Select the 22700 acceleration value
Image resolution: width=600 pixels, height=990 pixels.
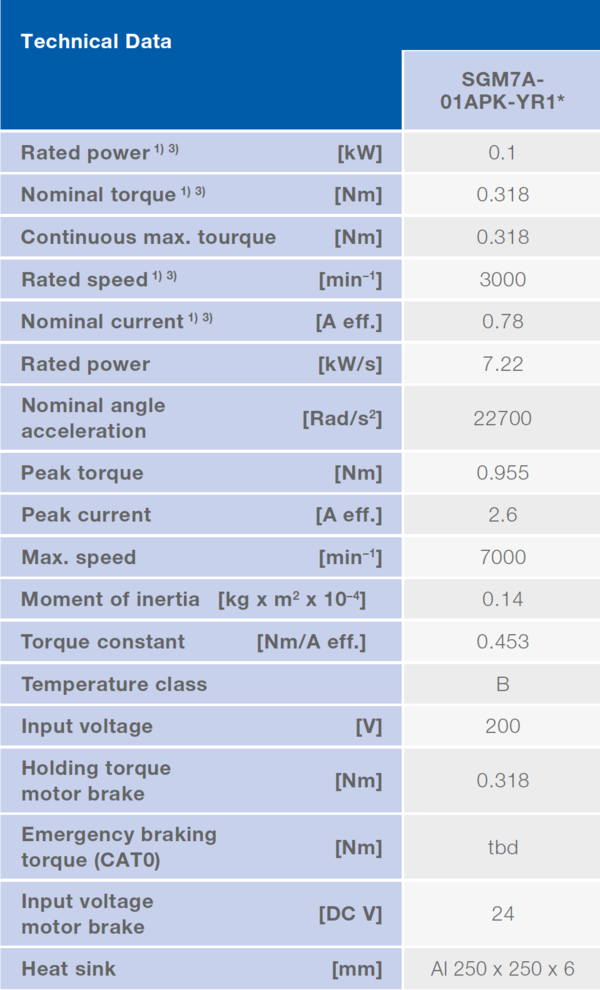pos(502,418)
